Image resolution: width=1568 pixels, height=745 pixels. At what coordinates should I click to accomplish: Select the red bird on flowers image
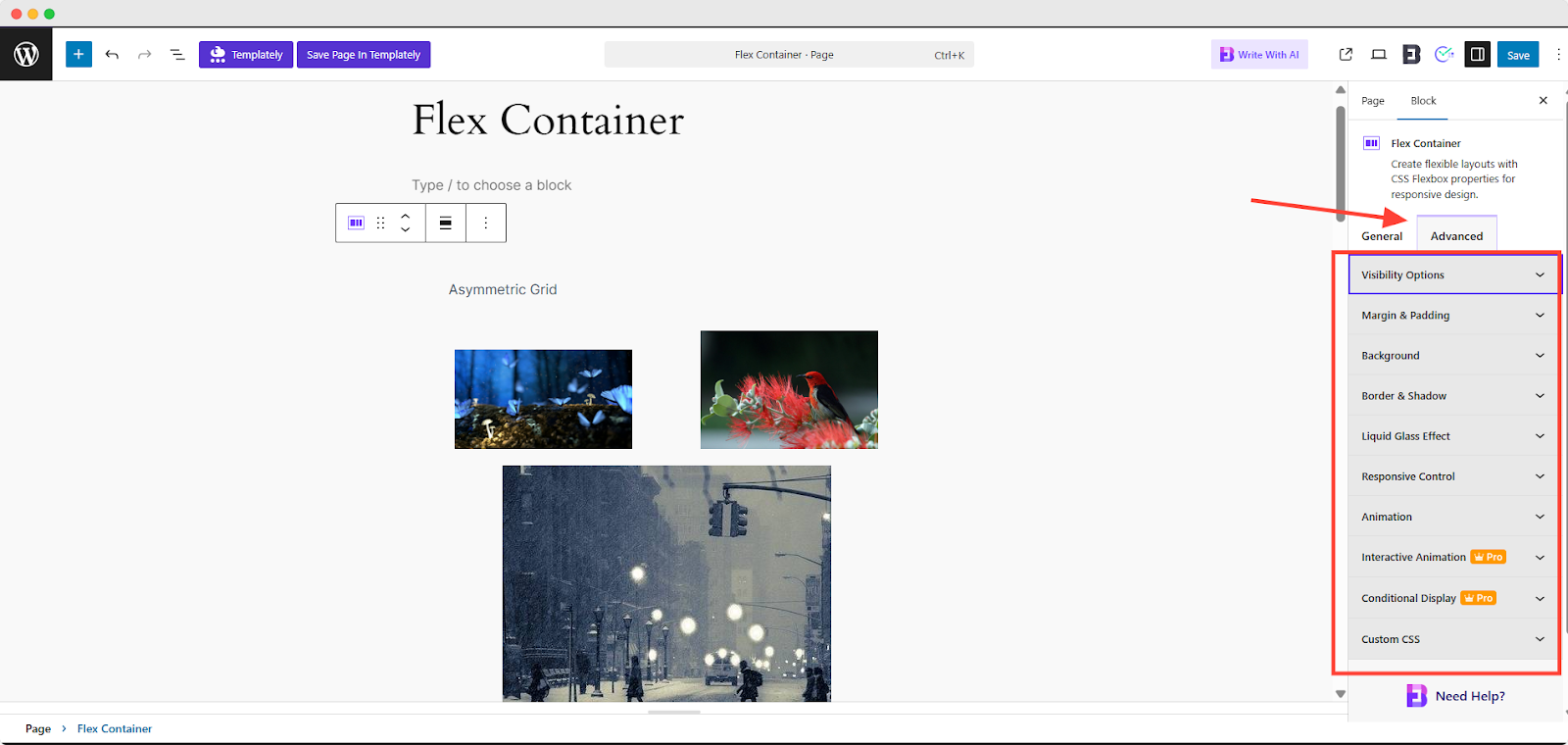coord(789,389)
